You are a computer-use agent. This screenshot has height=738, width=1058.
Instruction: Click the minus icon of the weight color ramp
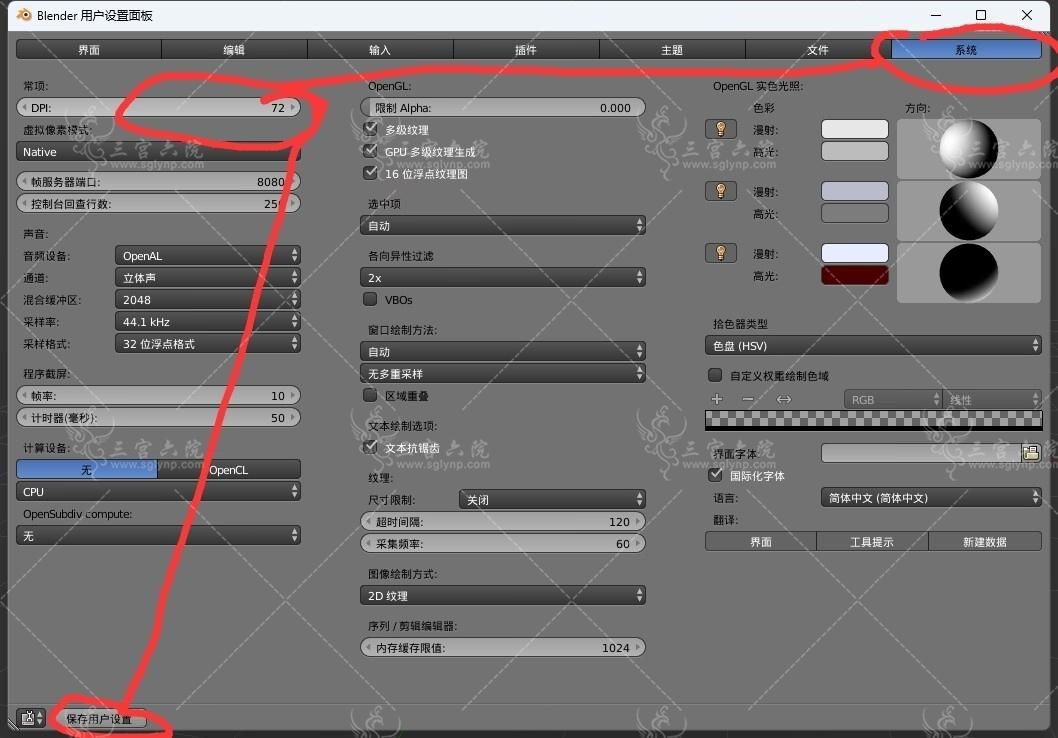748,399
